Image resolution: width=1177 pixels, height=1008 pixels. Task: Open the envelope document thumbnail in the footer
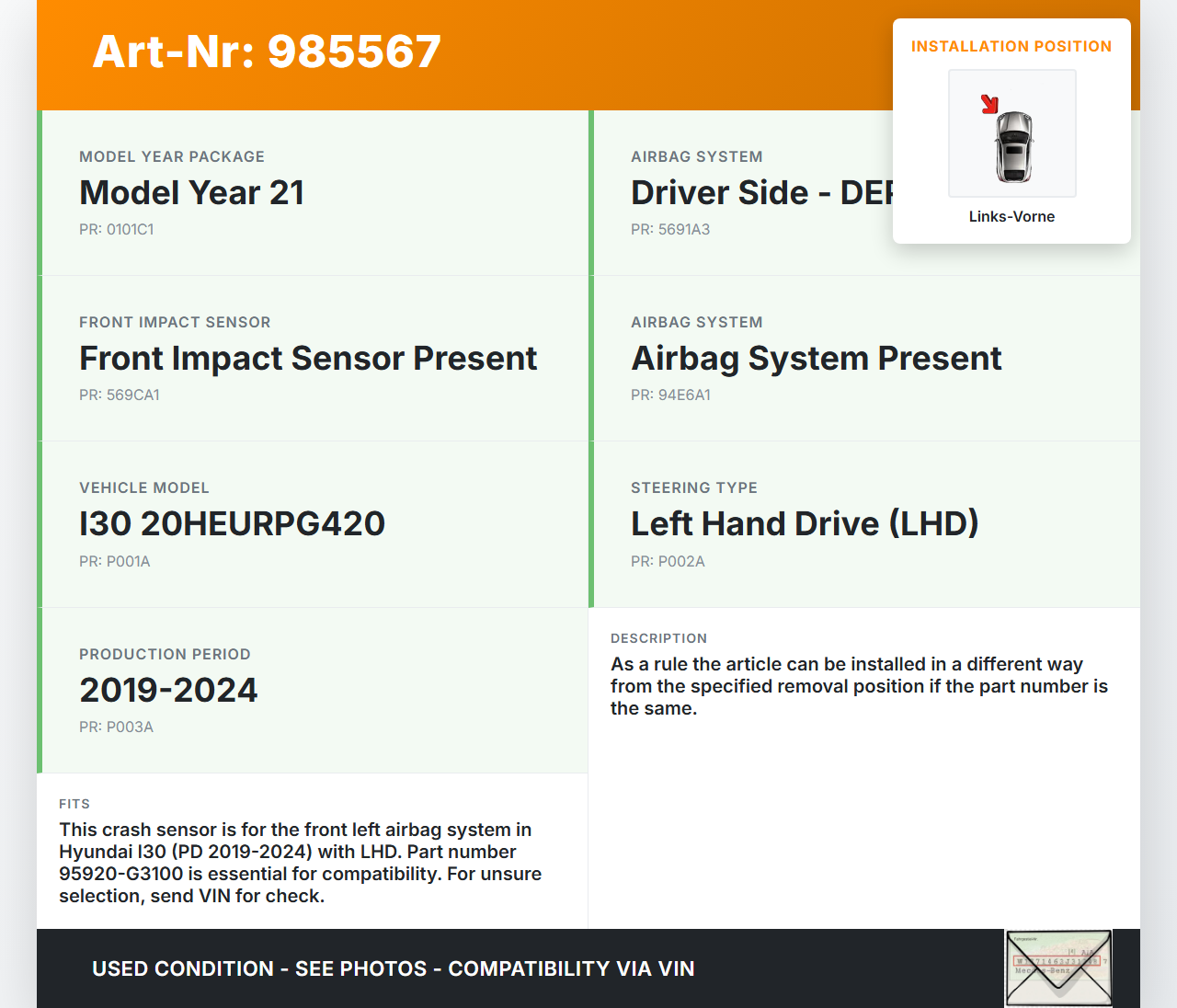[x=1058, y=968]
